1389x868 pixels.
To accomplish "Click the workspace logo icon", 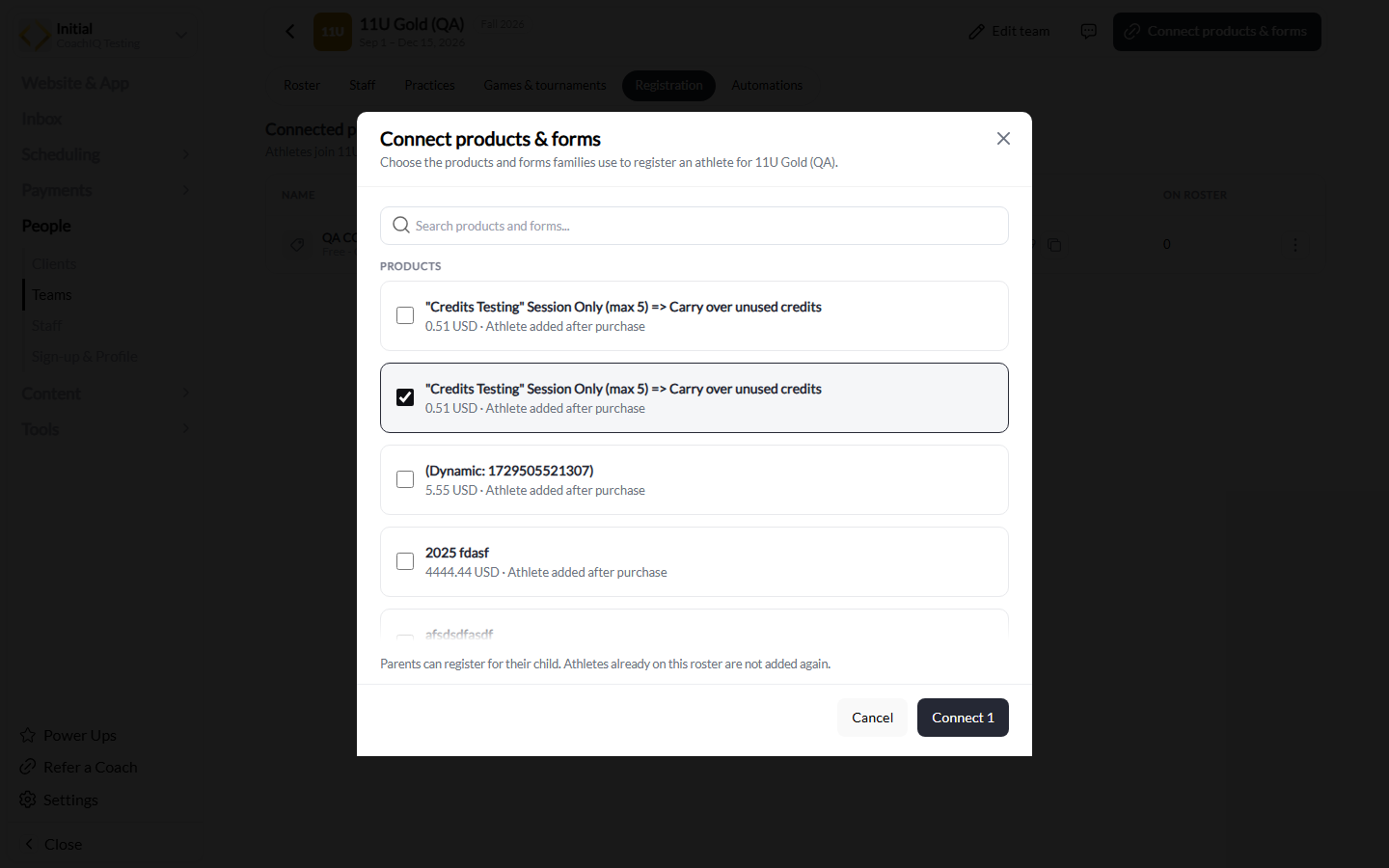I will (x=35, y=36).
